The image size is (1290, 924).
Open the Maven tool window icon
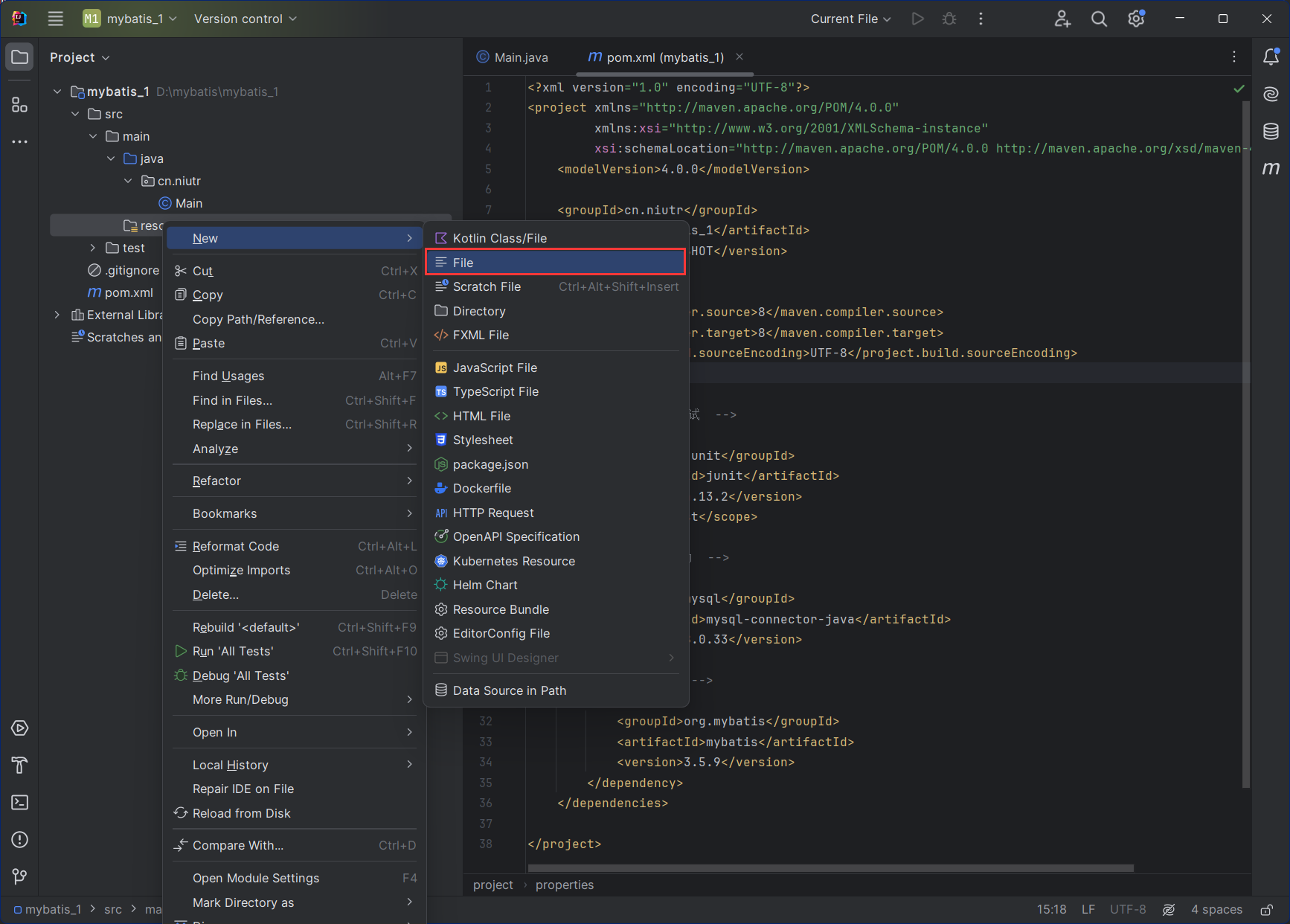click(x=1271, y=168)
